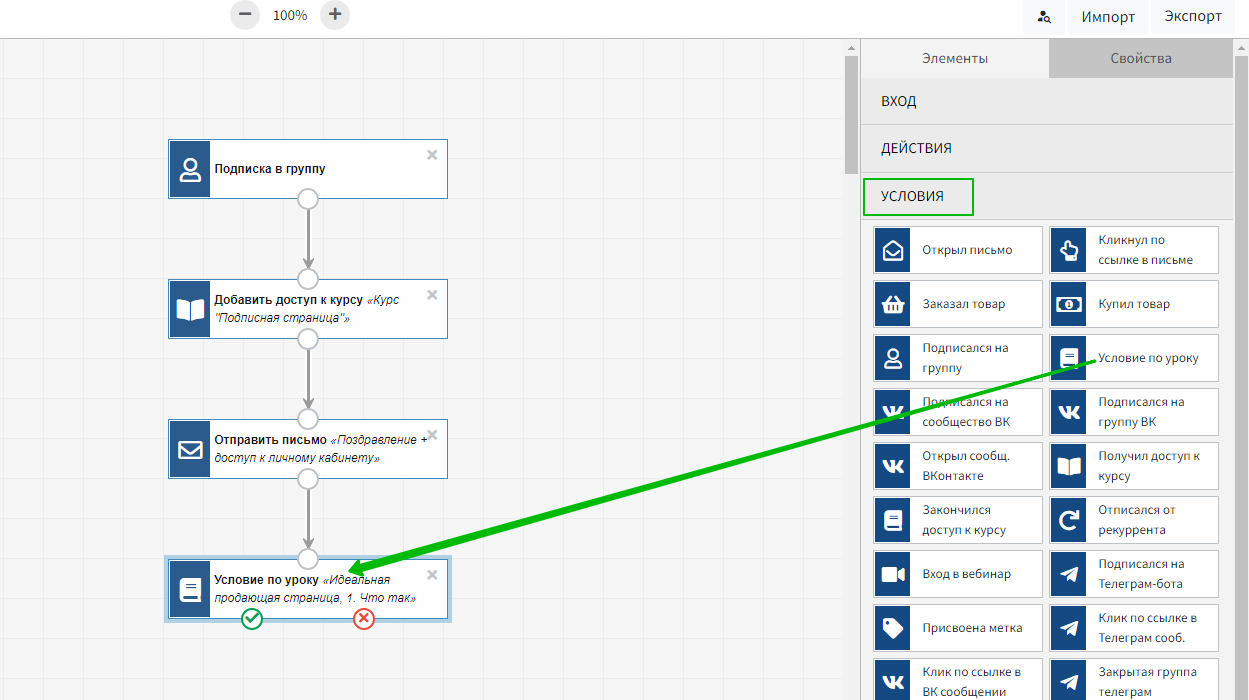Click the green checkmark output connector
The width and height of the screenshot is (1249, 700).
[x=252, y=619]
